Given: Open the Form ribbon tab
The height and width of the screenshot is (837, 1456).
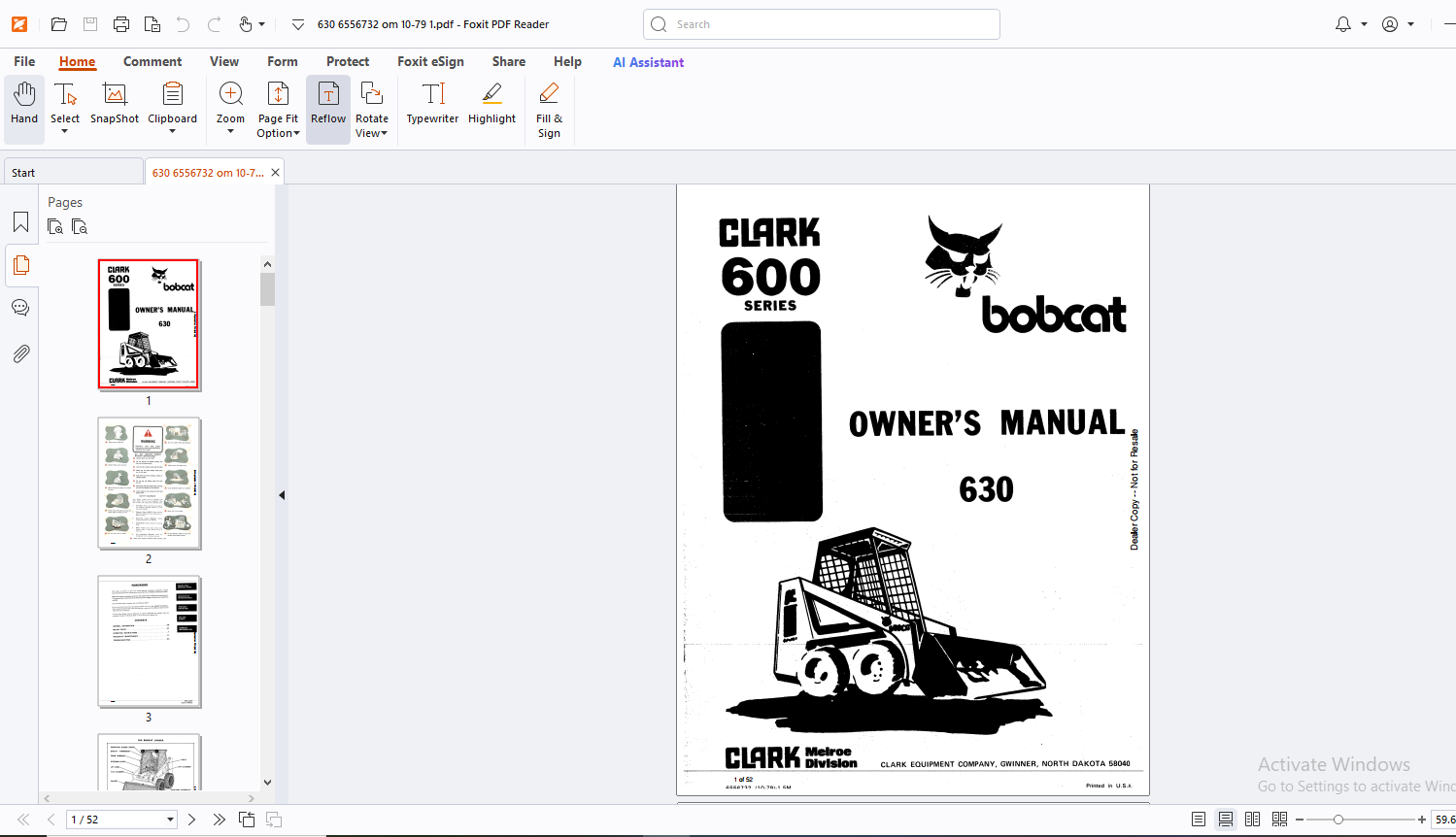Looking at the screenshot, I should (x=283, y=61).
